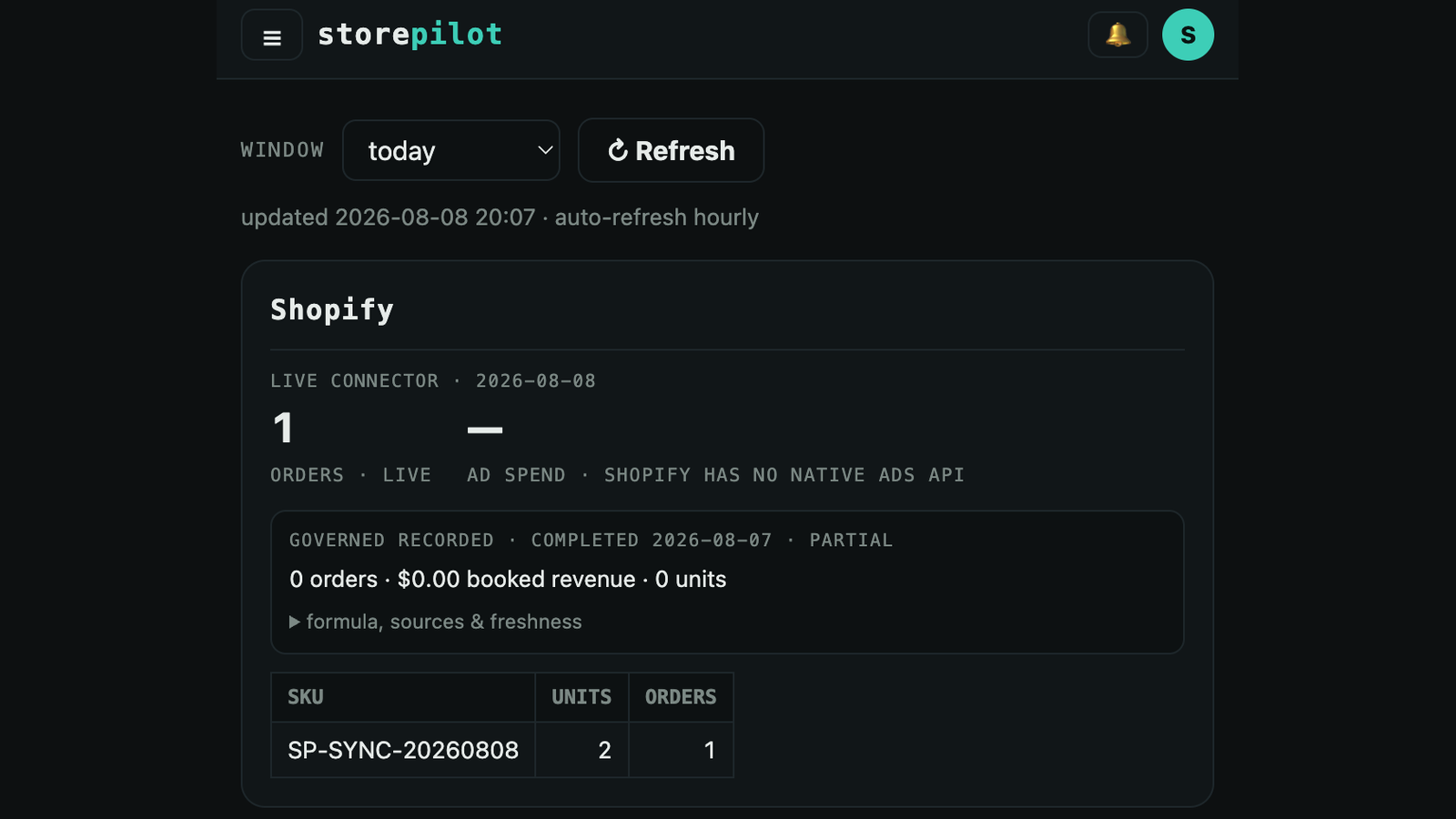The image size is (1456, 819).
Task: Open the window dropdown set to today
Action: pos(451,150)
